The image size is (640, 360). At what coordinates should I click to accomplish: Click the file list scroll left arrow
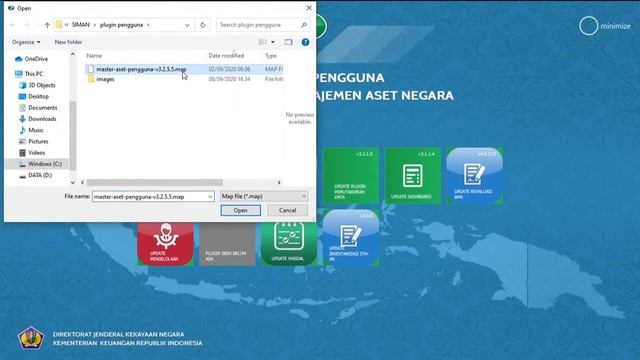click(82, 182)
